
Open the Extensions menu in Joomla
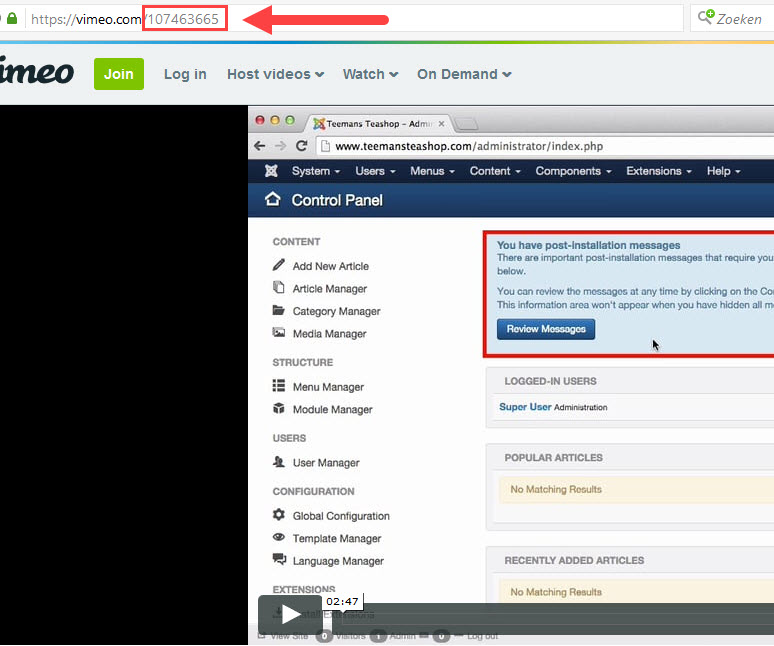tap(659, 171)
